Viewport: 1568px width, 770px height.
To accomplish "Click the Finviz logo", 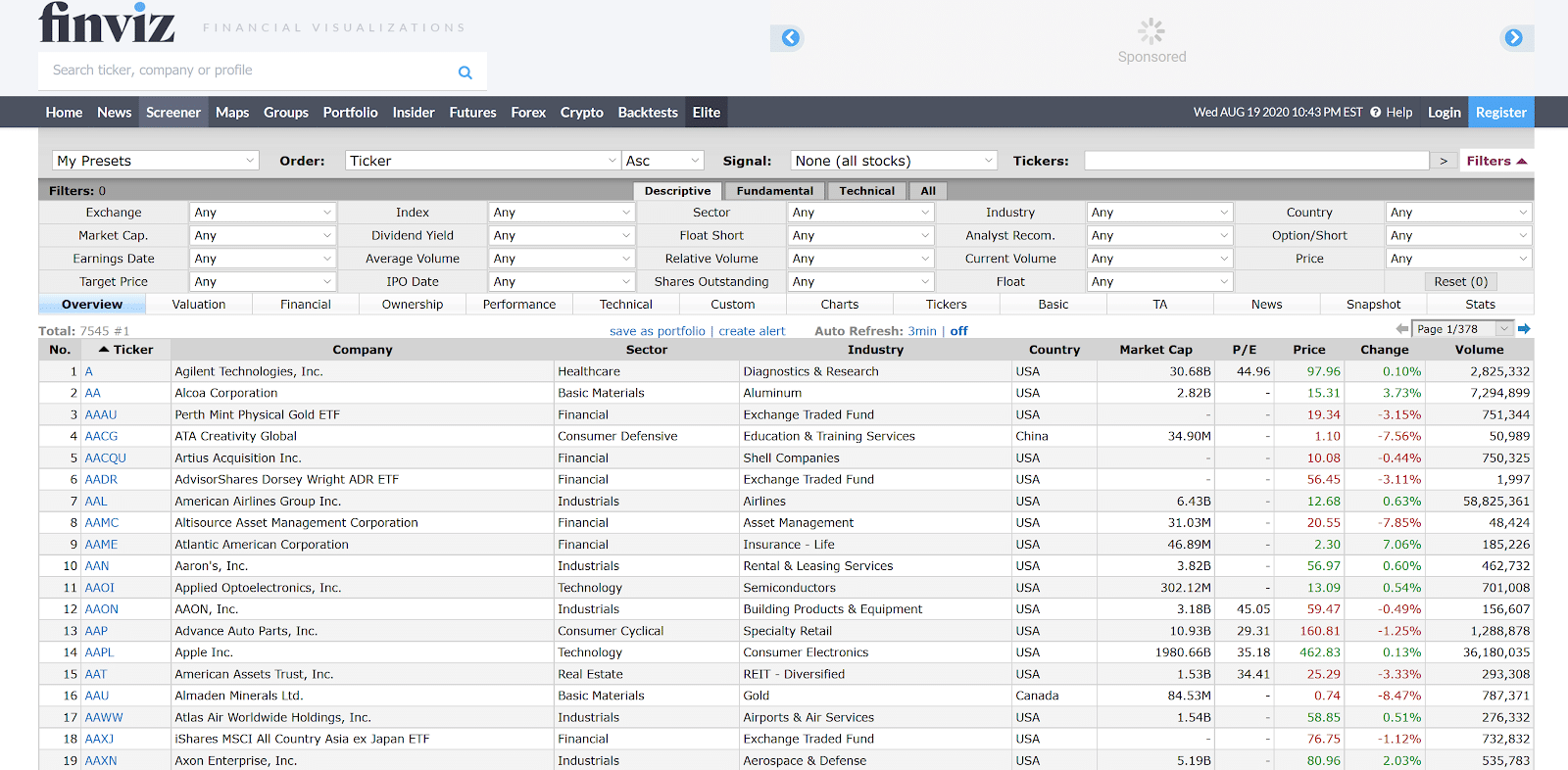I will coord(107,23).
